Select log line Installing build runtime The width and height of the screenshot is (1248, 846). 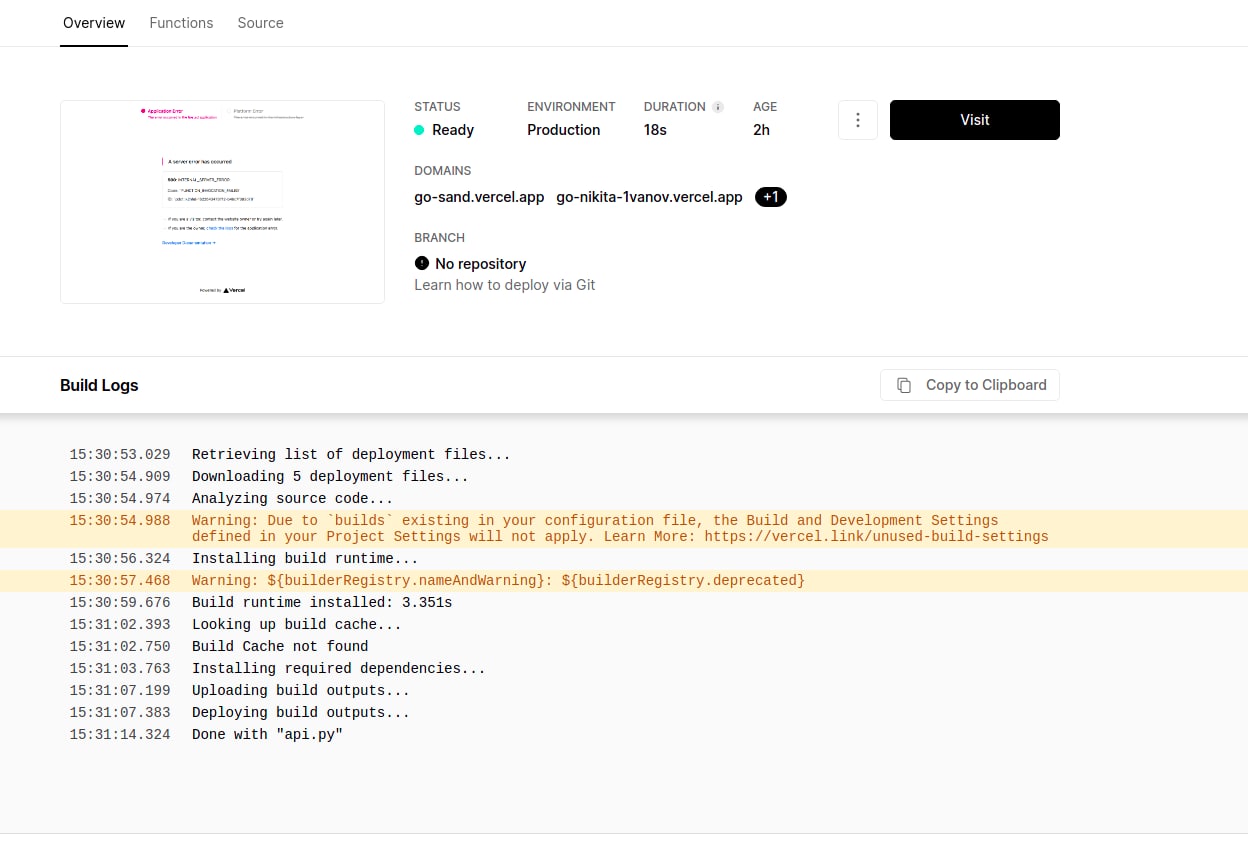305,559
